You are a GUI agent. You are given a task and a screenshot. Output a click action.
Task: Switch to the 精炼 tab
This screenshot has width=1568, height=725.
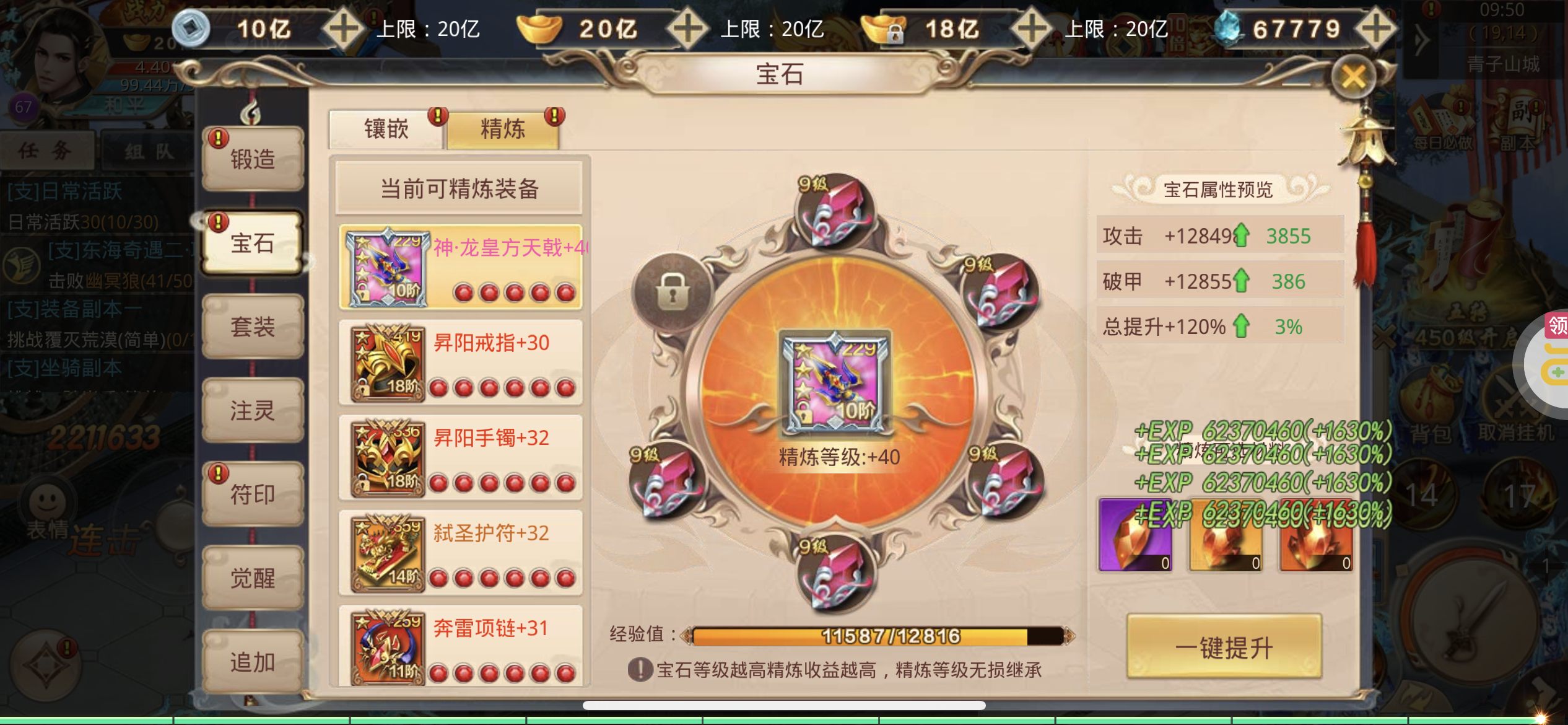[x=503, y=129]
